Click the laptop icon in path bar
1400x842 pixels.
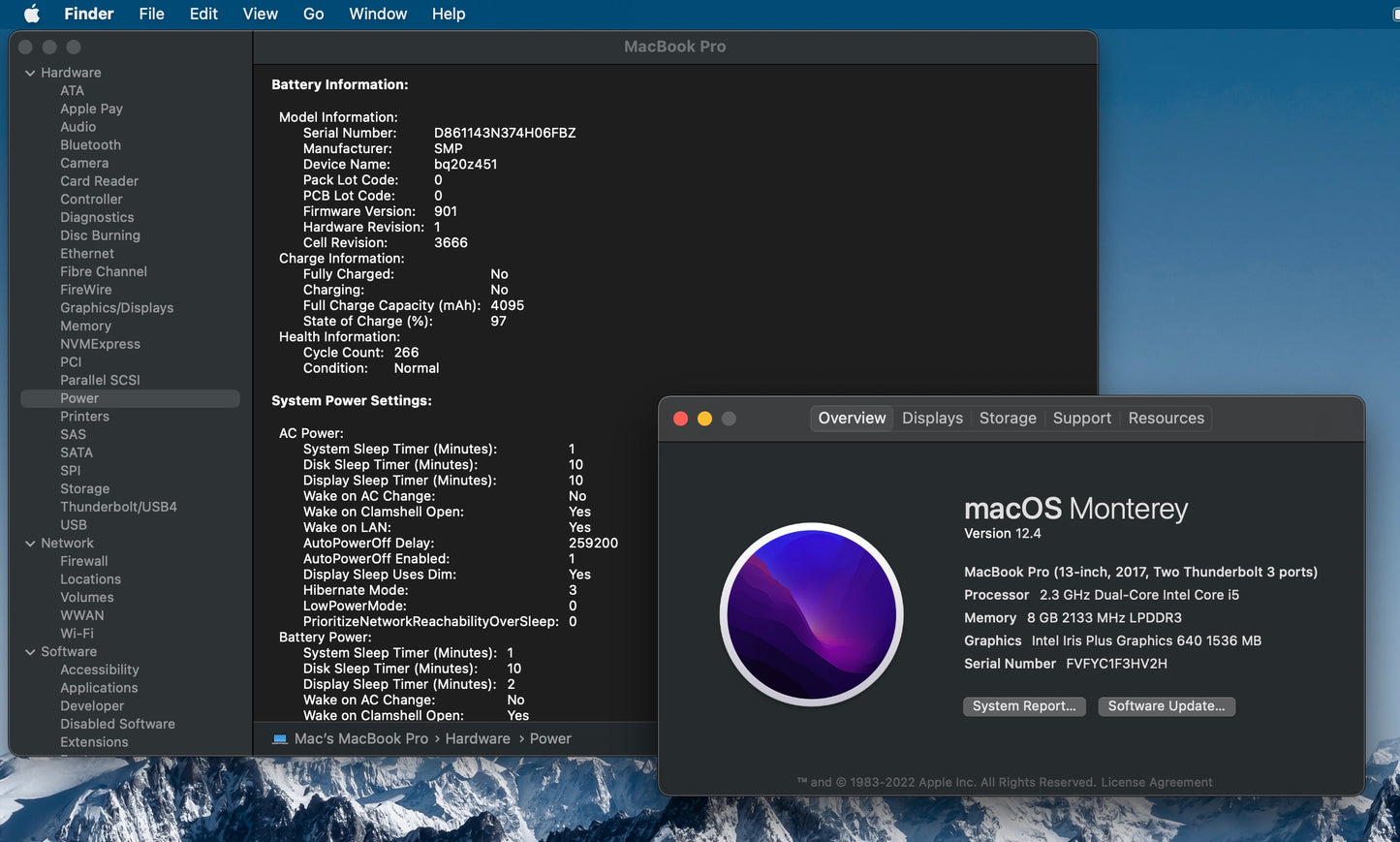[280, 739]
